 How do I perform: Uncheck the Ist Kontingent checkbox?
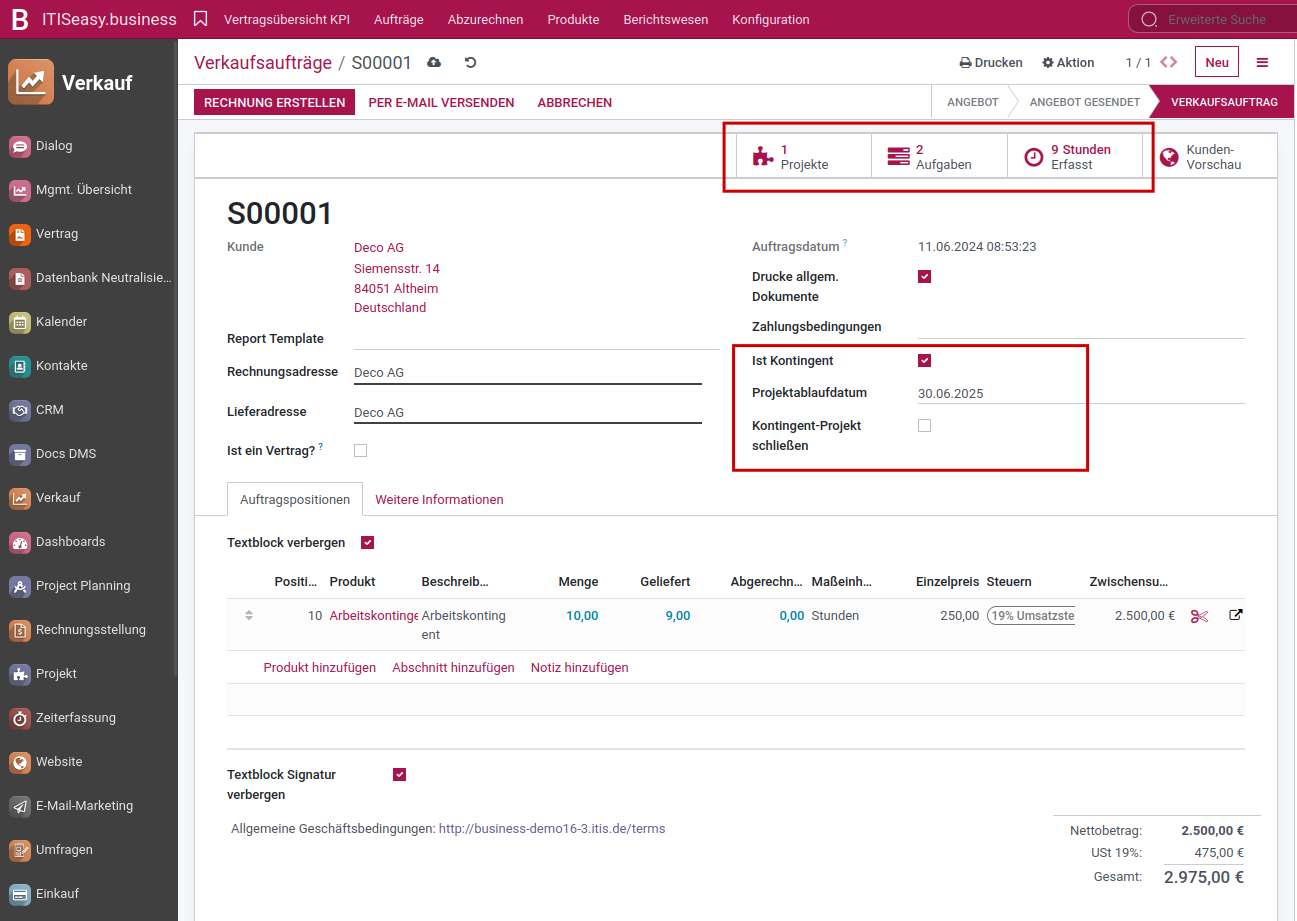point(924,361)
